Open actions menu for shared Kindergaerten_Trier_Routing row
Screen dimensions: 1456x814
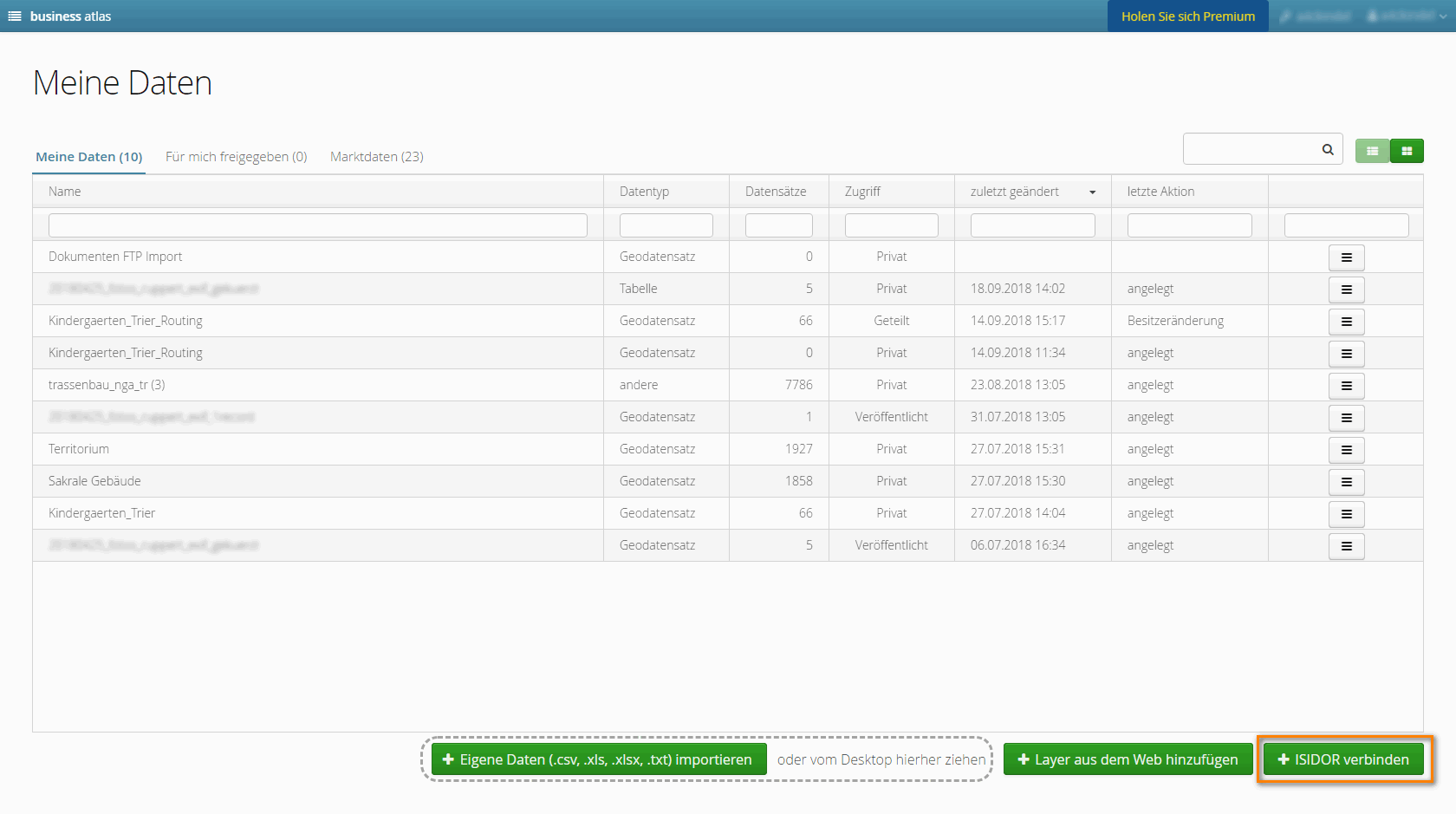point(1346,322)
